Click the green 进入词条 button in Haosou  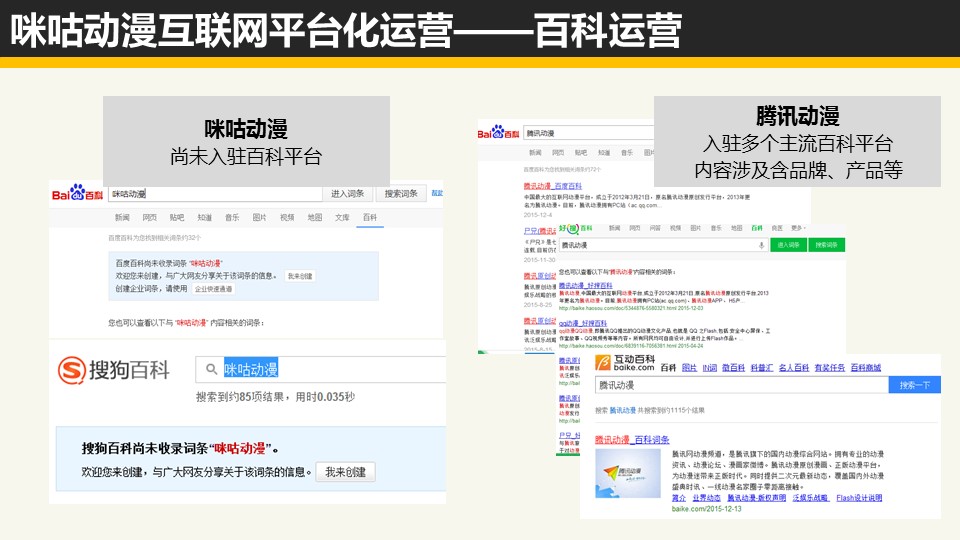788,245
